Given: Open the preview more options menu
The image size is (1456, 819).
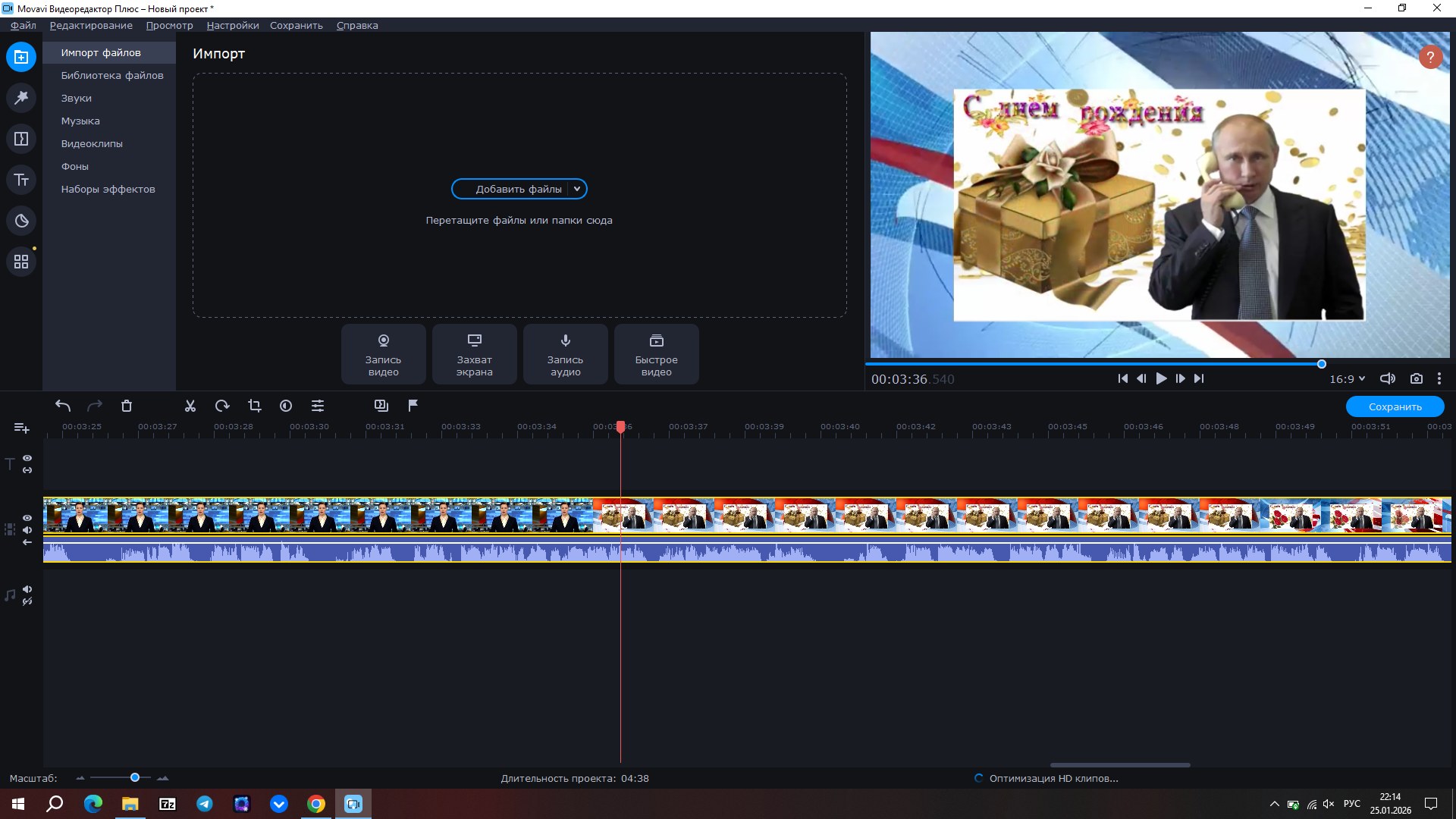Looking at the screenshot, I should coord(1439,378).
